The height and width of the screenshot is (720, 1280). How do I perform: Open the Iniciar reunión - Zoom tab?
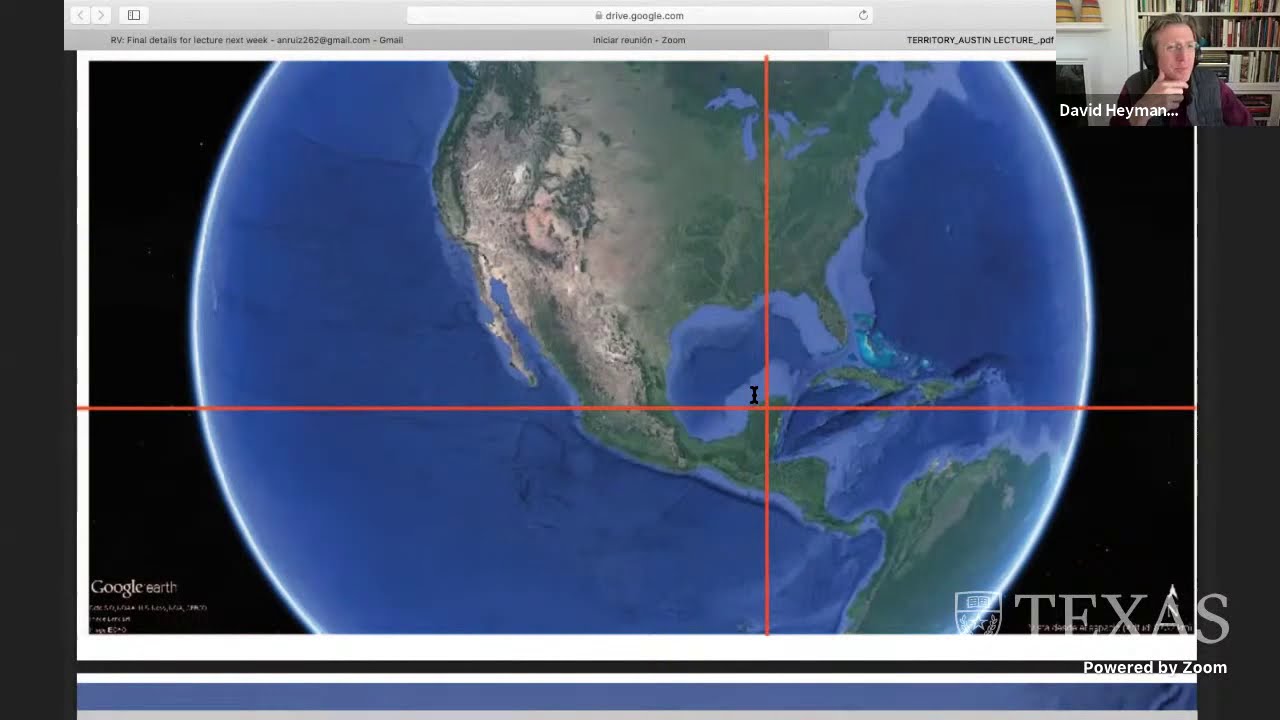point(639,40)
